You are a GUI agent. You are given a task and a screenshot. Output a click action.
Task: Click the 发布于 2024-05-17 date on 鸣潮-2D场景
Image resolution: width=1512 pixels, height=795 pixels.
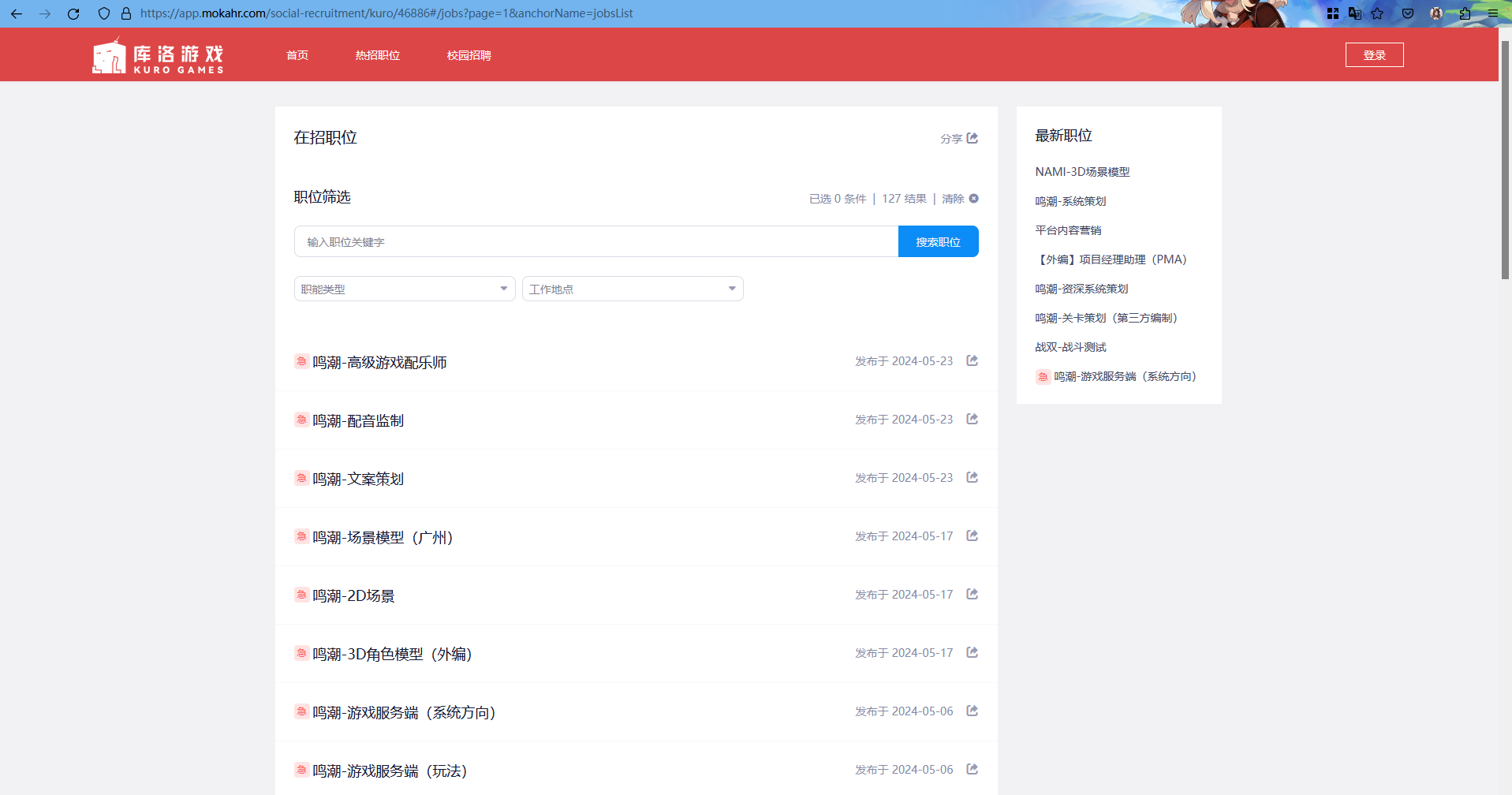coord(904,595)
